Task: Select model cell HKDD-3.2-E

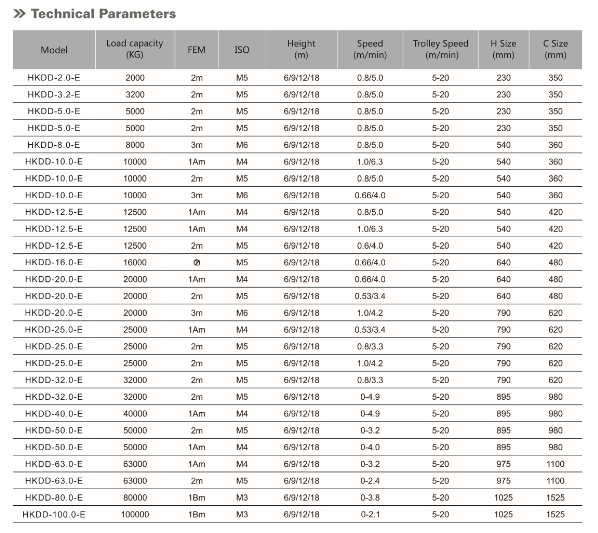Action: 54,95
